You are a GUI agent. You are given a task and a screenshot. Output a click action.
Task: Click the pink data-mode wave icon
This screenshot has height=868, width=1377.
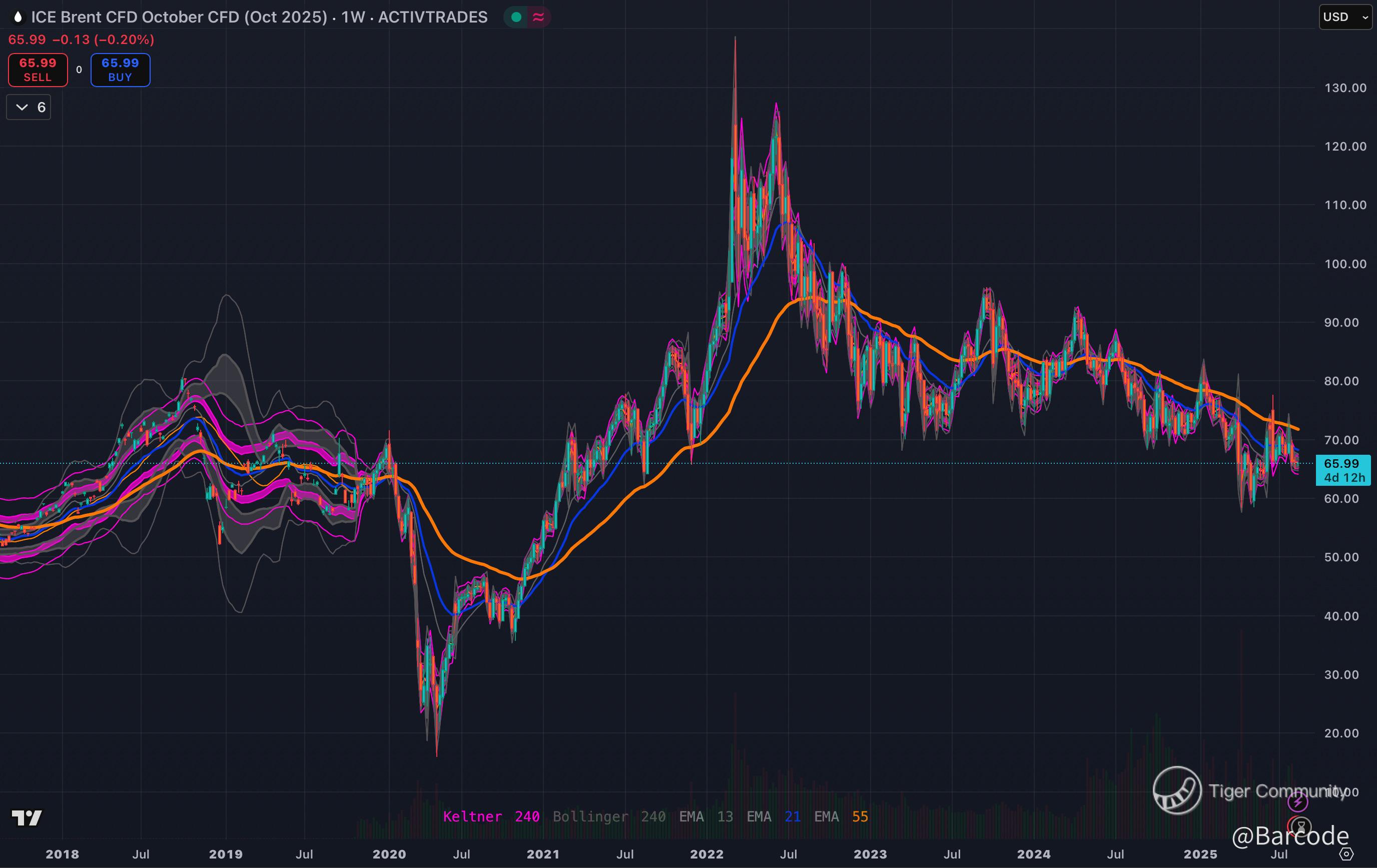[x=538, y=17]
